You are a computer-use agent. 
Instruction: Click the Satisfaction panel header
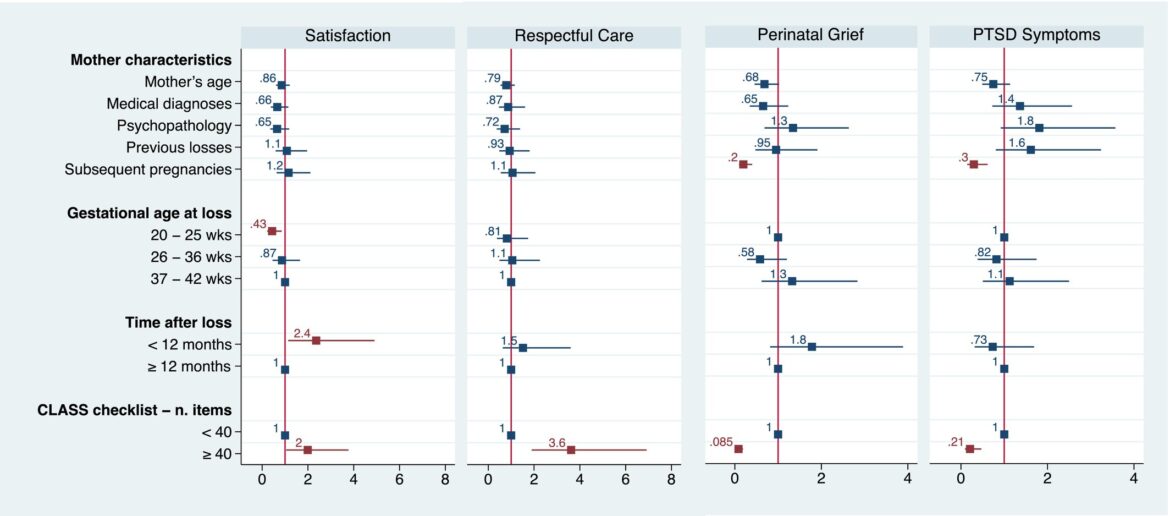(x=347, y=36)
